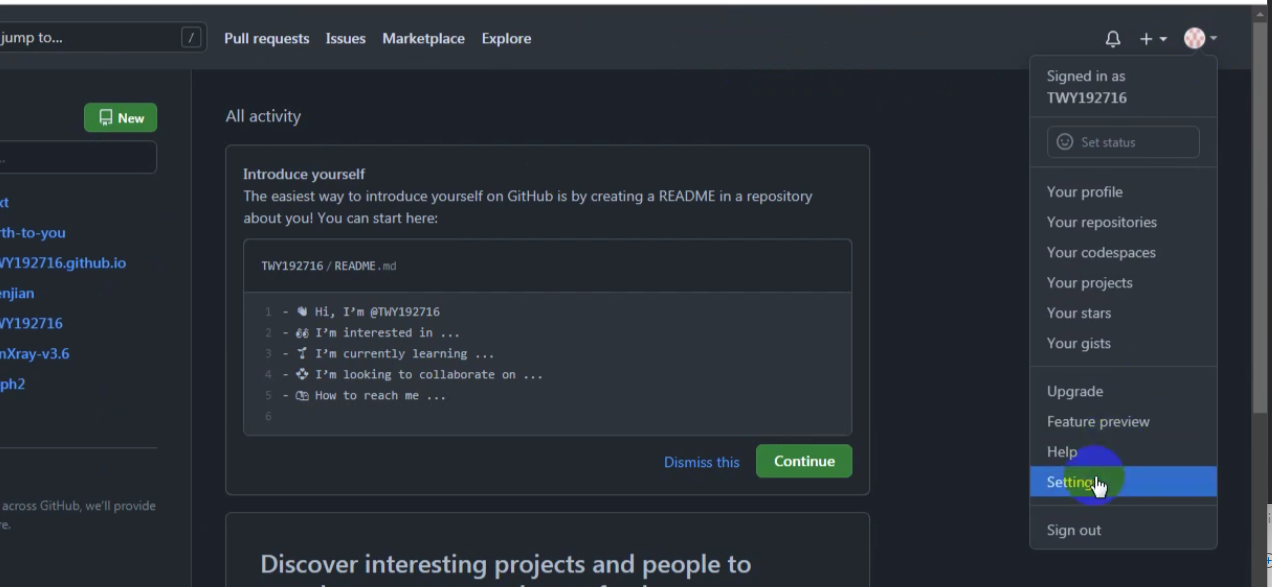
Task: Click the Set status button
Action: 1123,142
